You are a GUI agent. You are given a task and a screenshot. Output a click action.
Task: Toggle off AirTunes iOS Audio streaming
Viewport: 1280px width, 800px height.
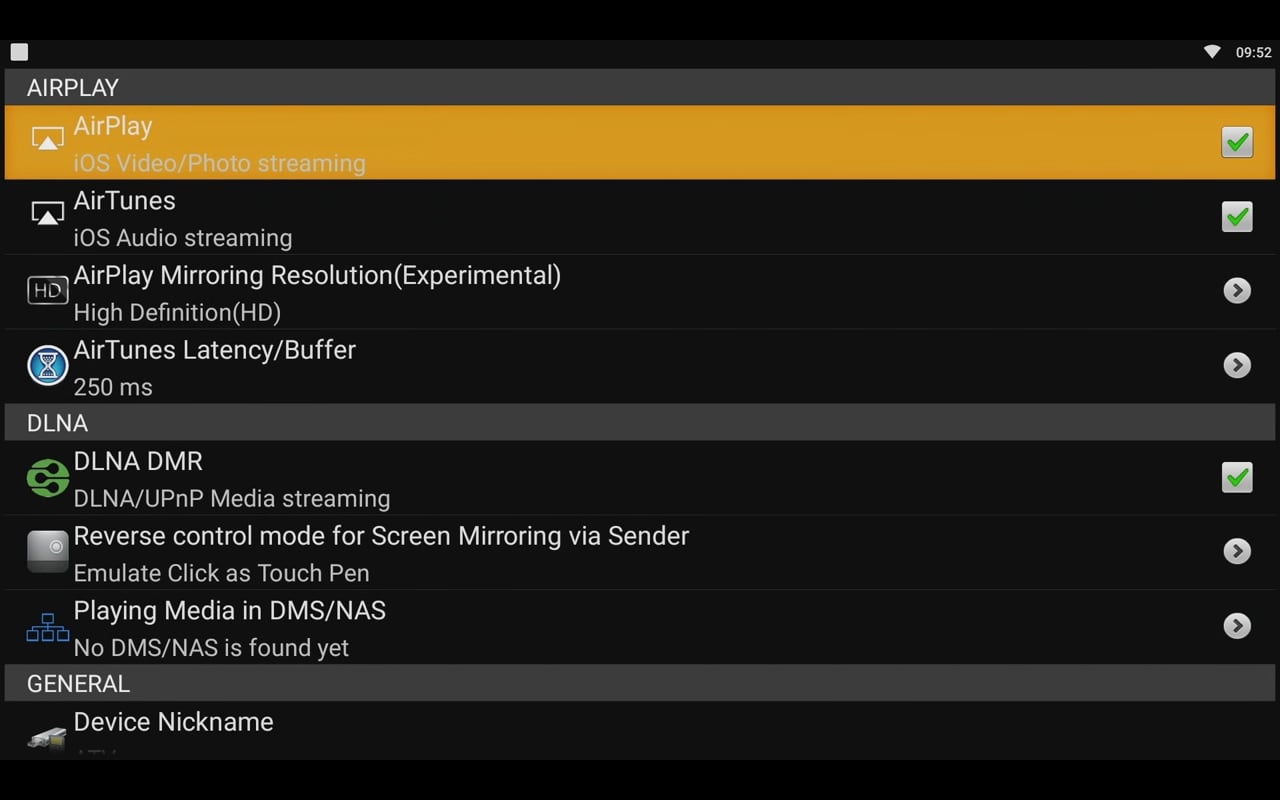tap(1237, 217)
